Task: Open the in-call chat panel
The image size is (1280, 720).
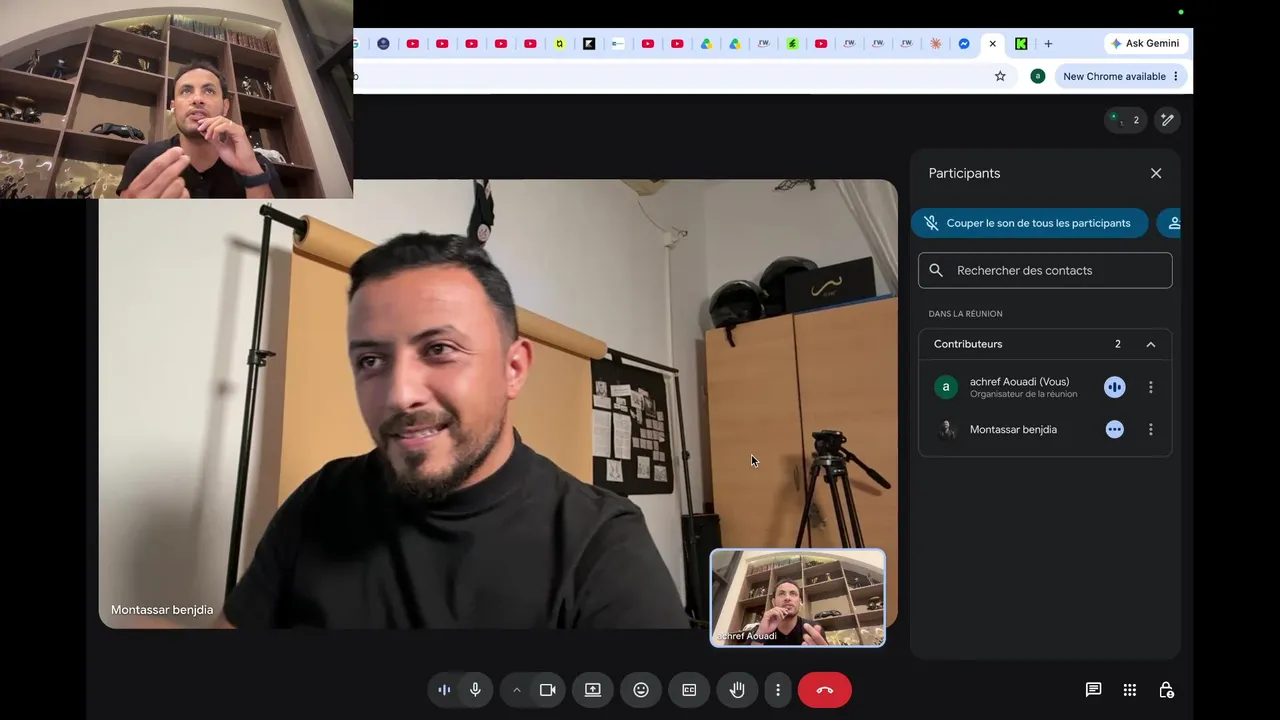Action: click(x=1093, y=690)
